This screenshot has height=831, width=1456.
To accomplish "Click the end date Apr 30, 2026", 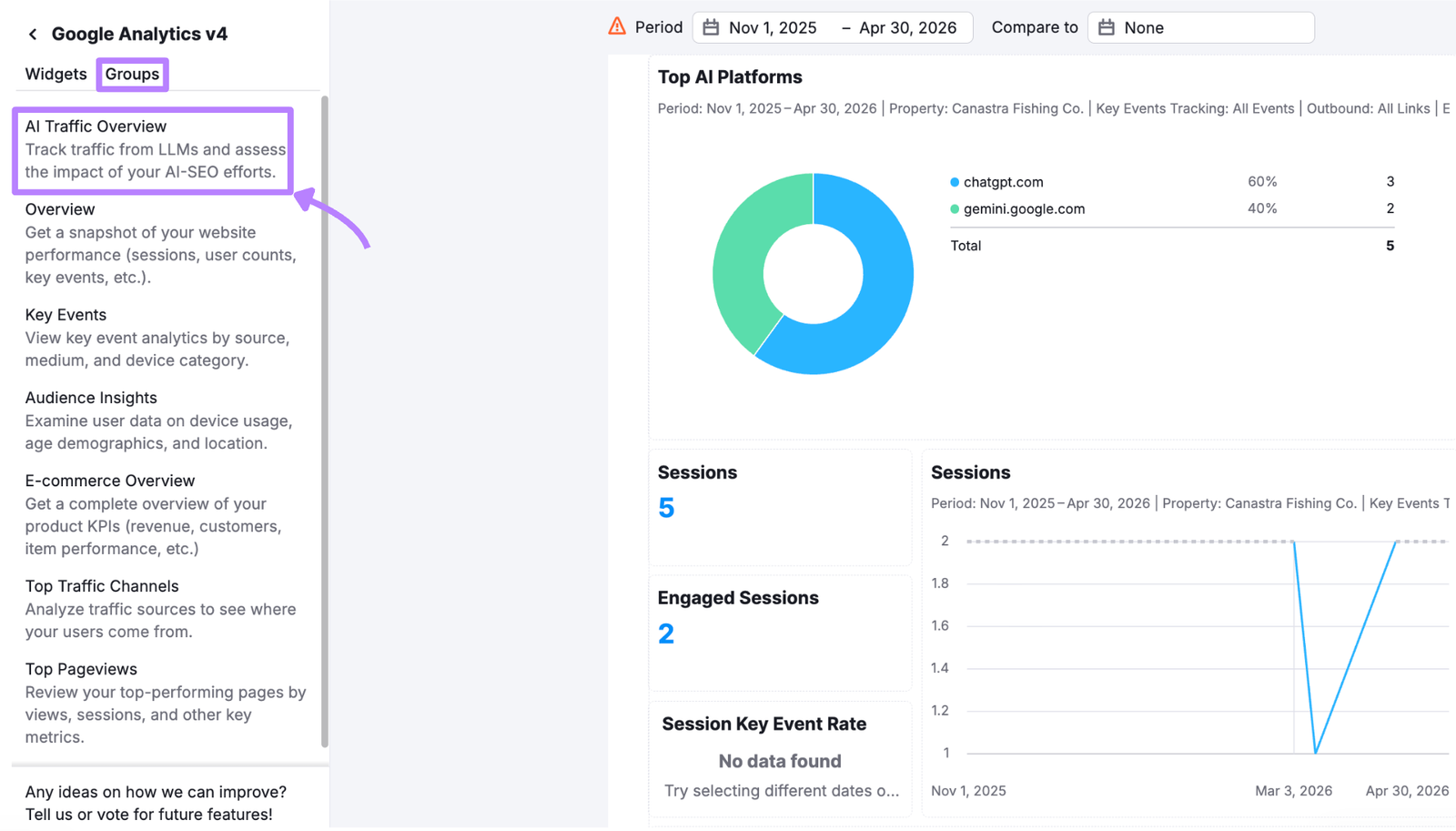I will click(907, 28).
